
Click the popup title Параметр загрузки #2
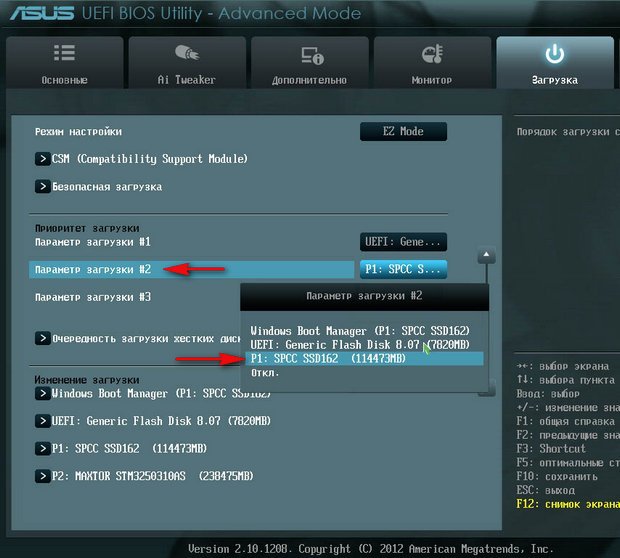364,296
